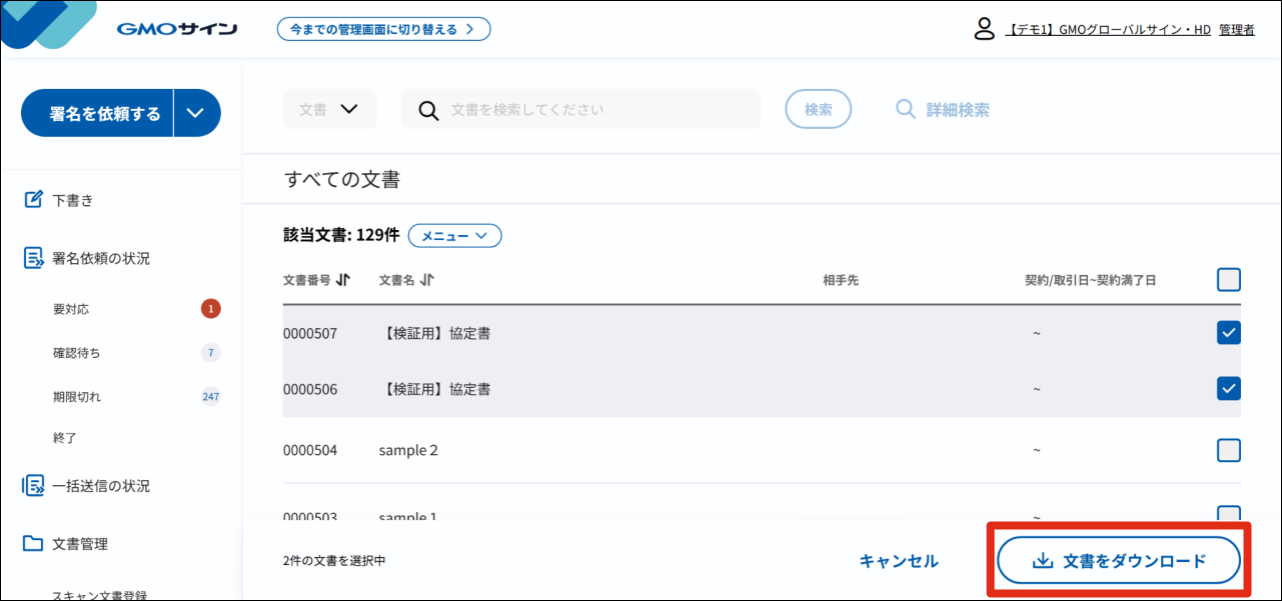The height and width of the screenshot is (601, 1282).
Task: Expand the signature request dropdown arrow
Action: pyautogui.click(x=196, y=113)
